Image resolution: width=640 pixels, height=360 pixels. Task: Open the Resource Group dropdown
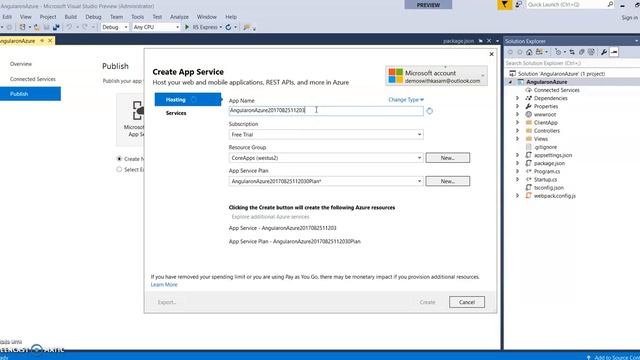coord(326,158)
